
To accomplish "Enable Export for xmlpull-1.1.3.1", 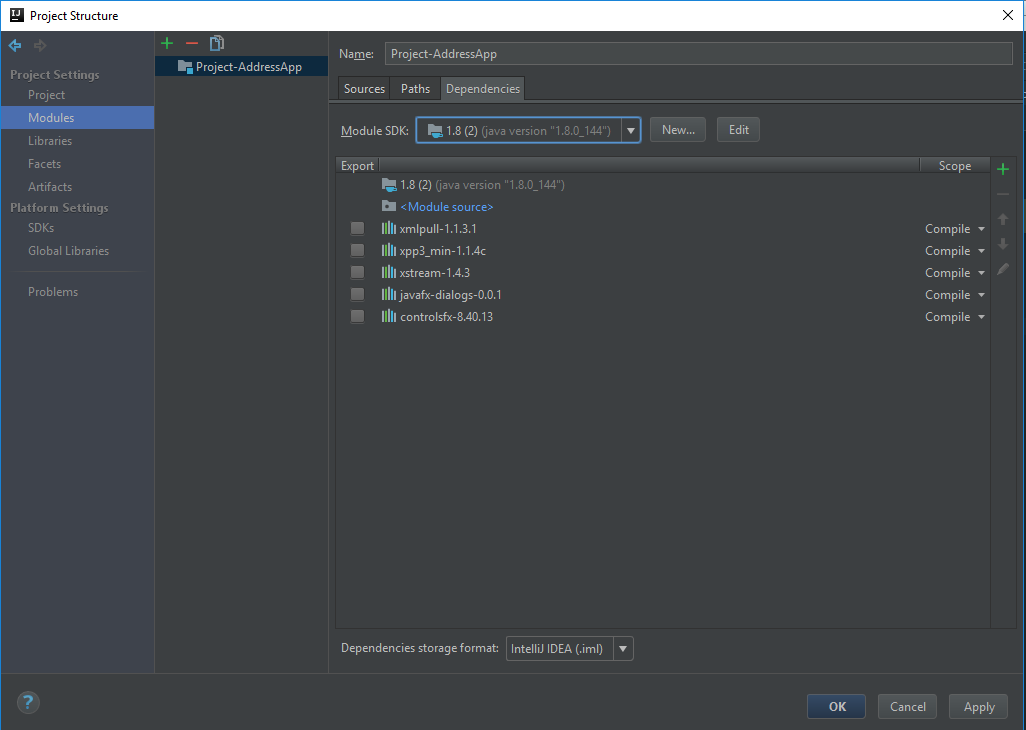I will [x=357, y=228].
